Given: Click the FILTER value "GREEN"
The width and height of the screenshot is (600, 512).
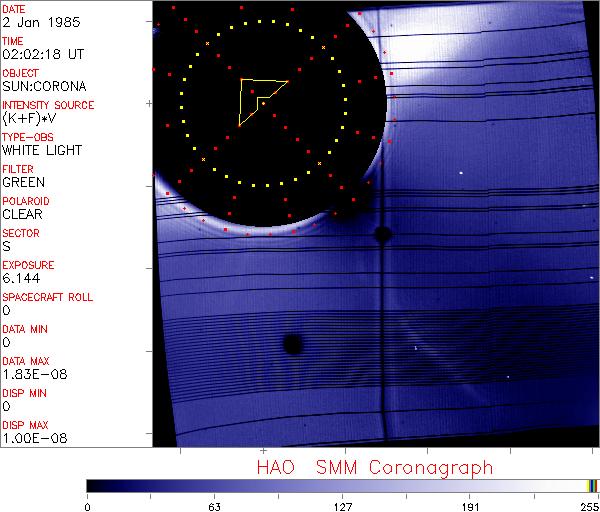Looking at the screenshot, I should coord(23,182).
